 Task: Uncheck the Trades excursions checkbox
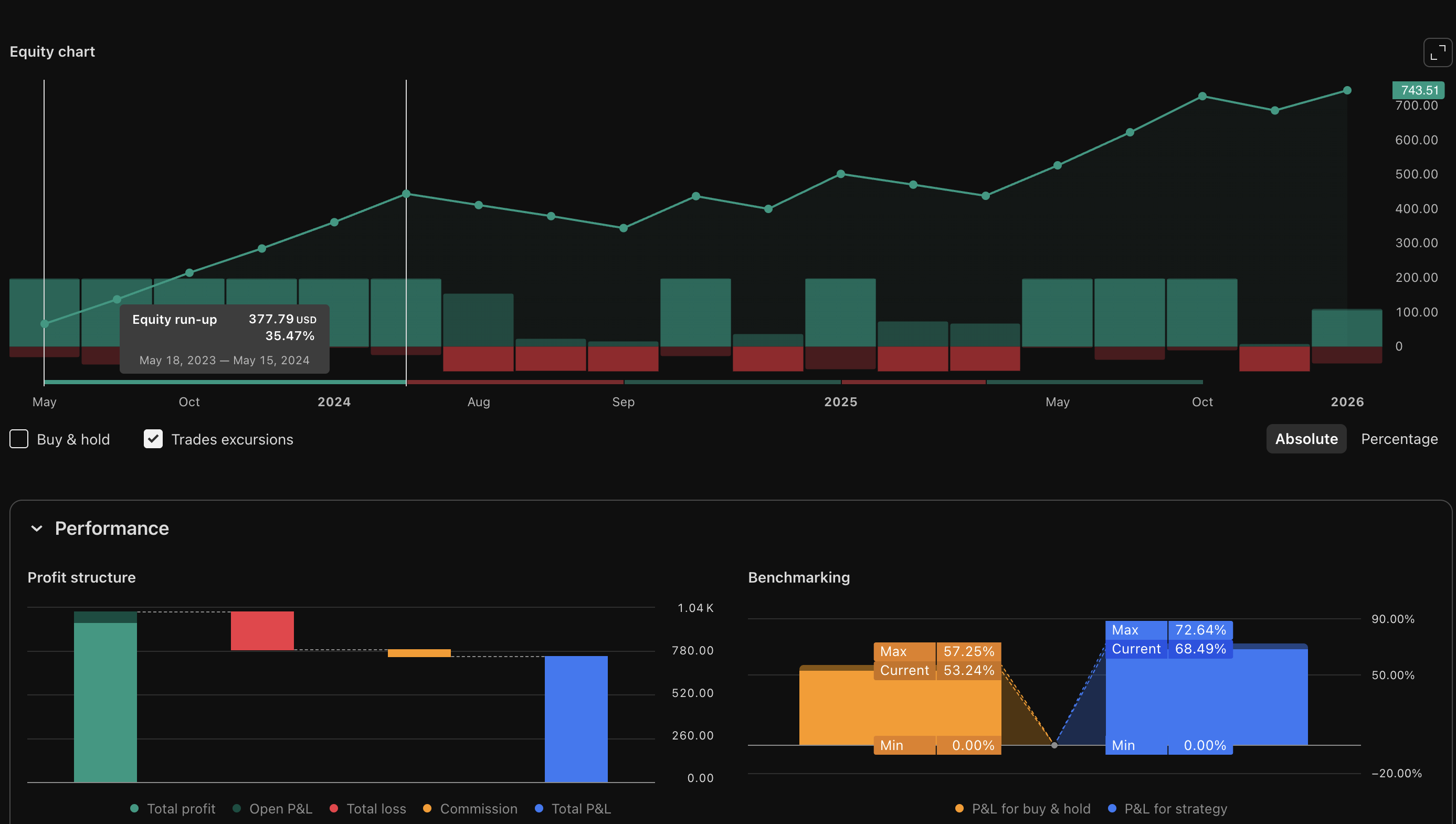153,439
